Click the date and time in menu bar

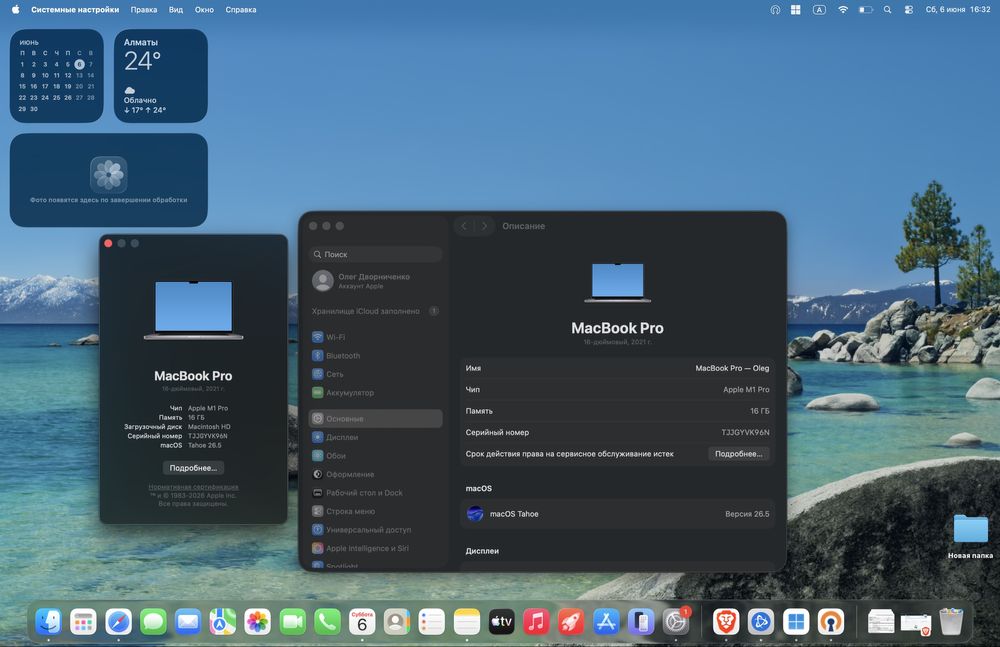(957, 10)
